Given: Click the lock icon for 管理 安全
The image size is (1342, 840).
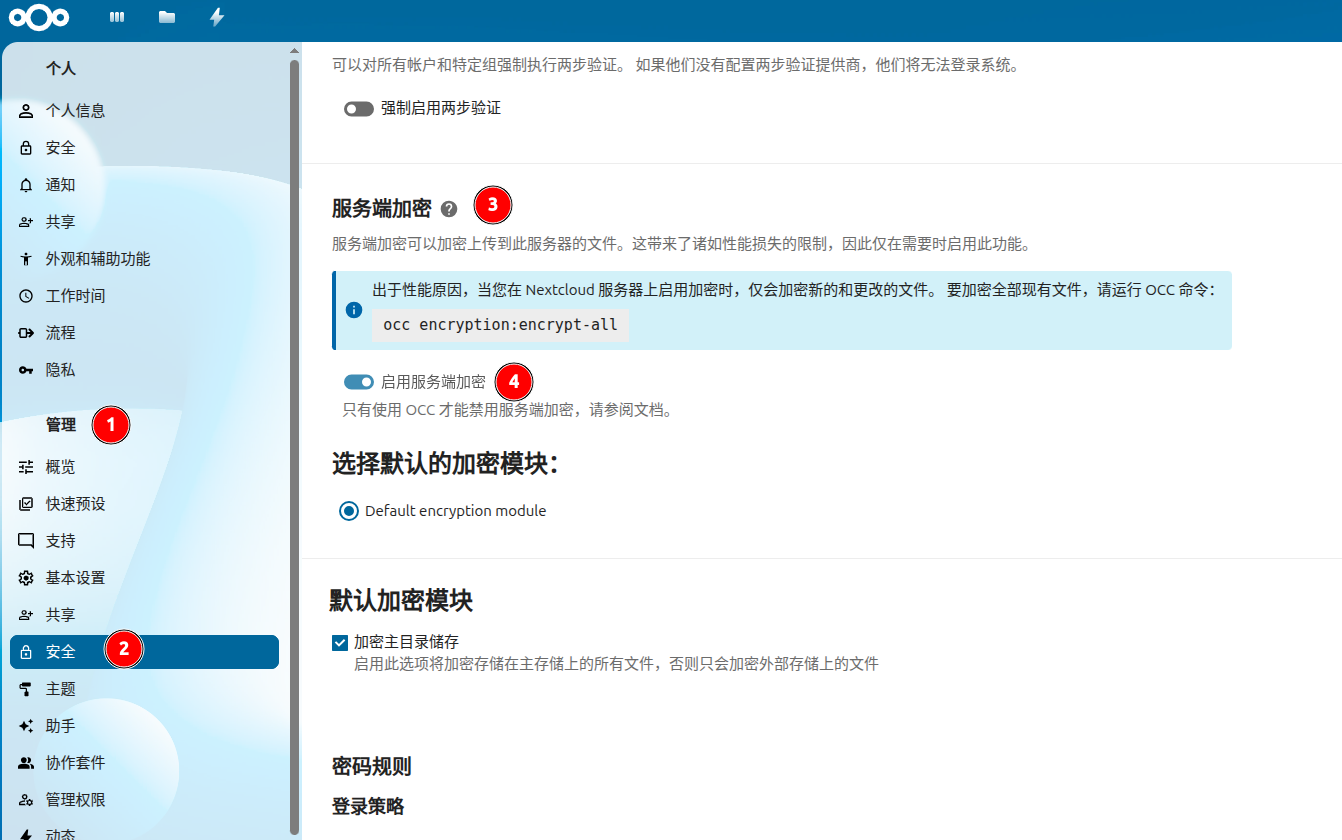Looking at the screenshot, I should pyautogui.click(x=26, y=652).
